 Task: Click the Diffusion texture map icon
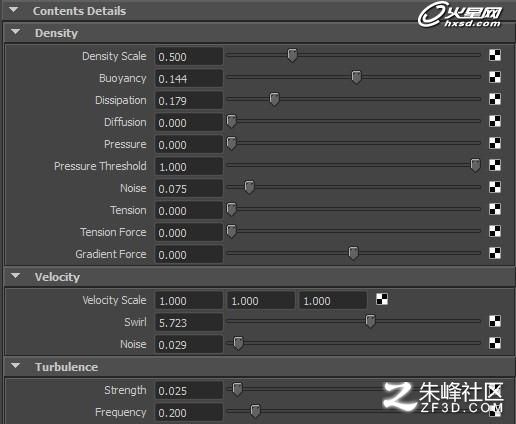(495, 121)
